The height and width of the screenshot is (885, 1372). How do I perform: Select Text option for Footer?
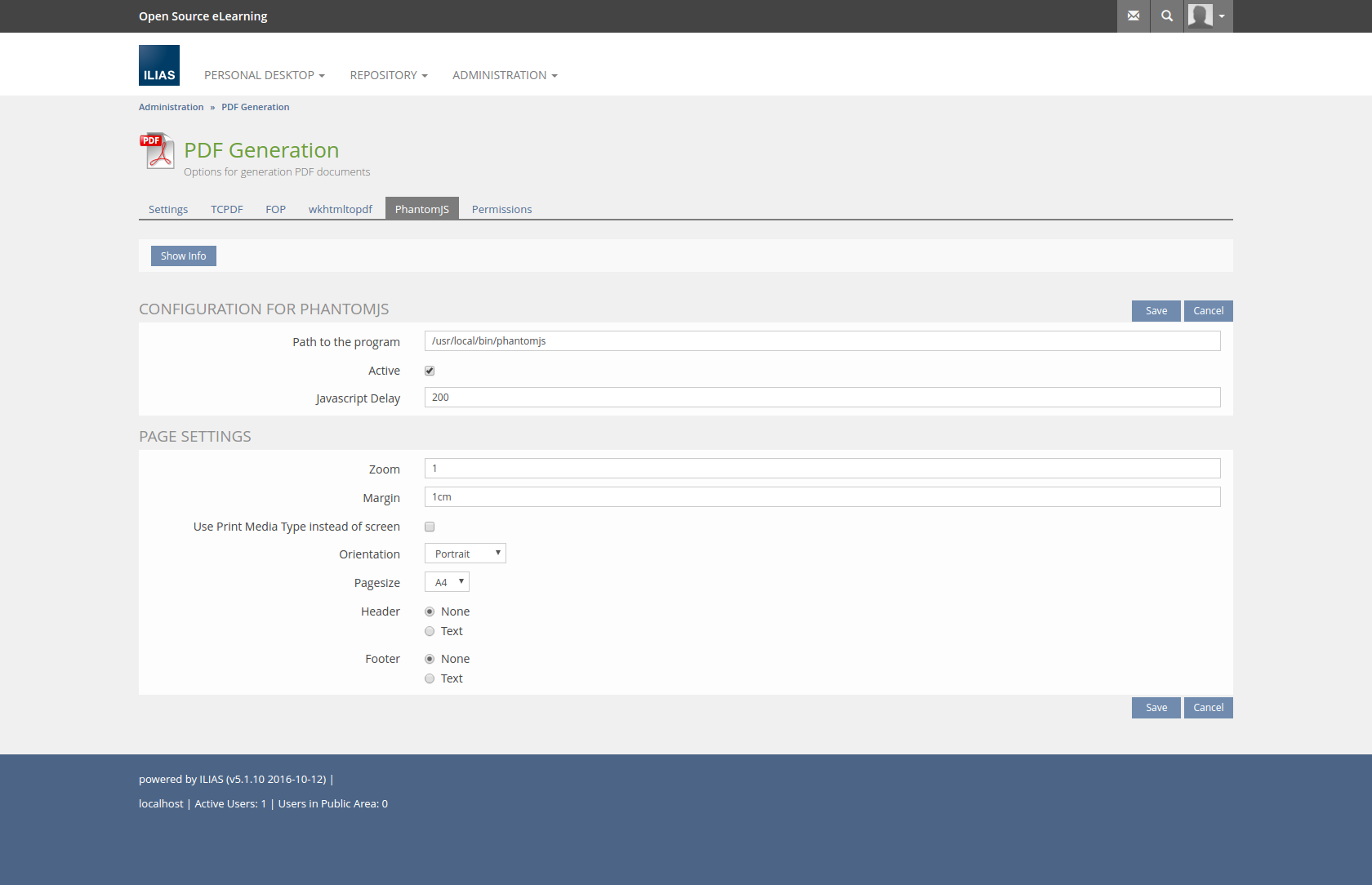point(430,678)
